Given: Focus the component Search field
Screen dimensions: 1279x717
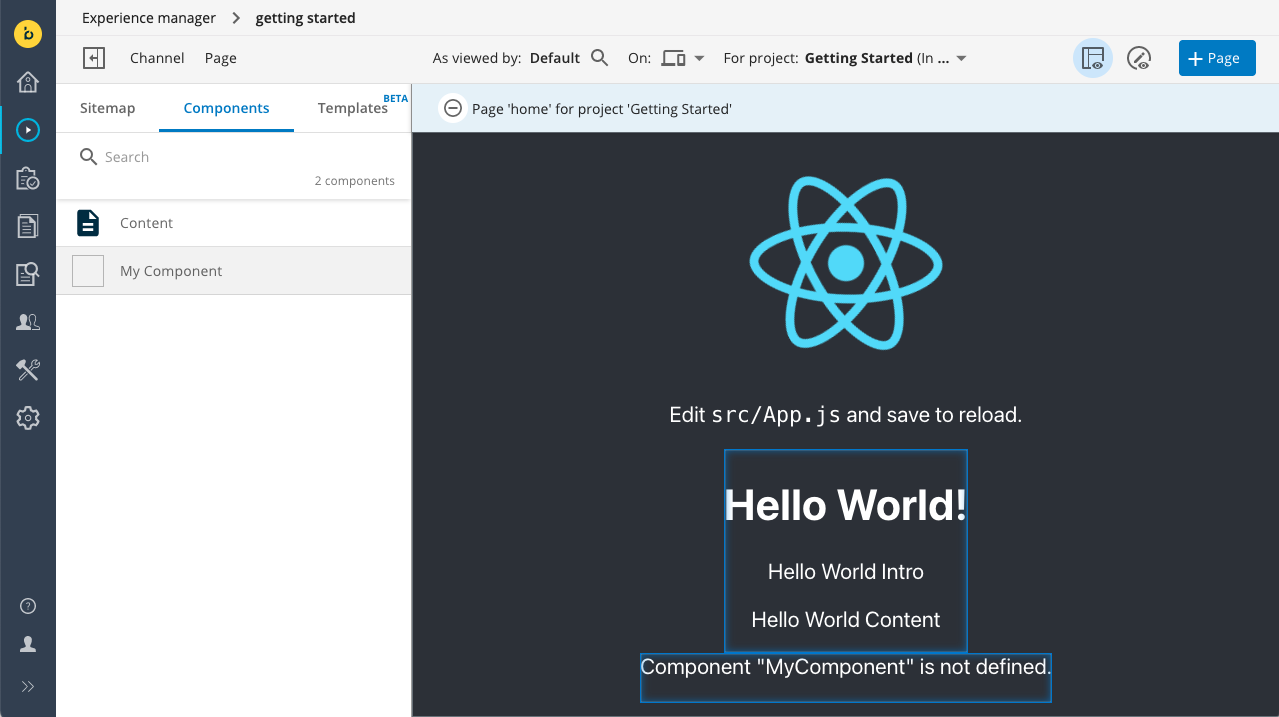Looking at the screenshot, I should pos(234,157).
